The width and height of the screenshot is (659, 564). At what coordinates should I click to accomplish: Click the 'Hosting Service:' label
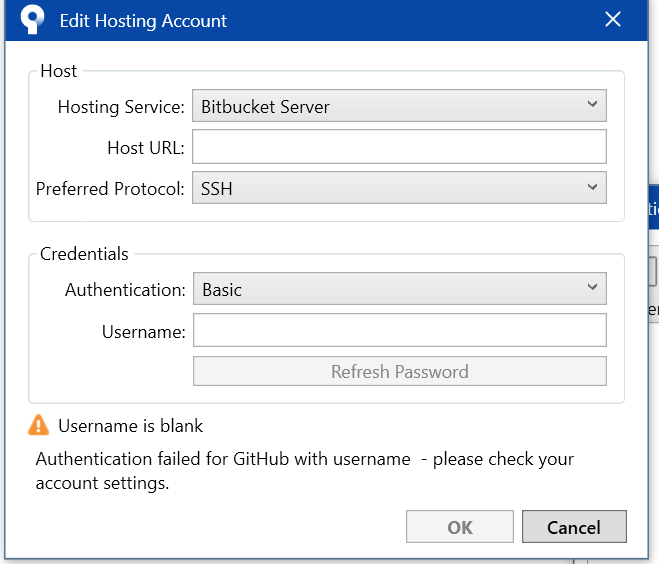tap(121, 107)
